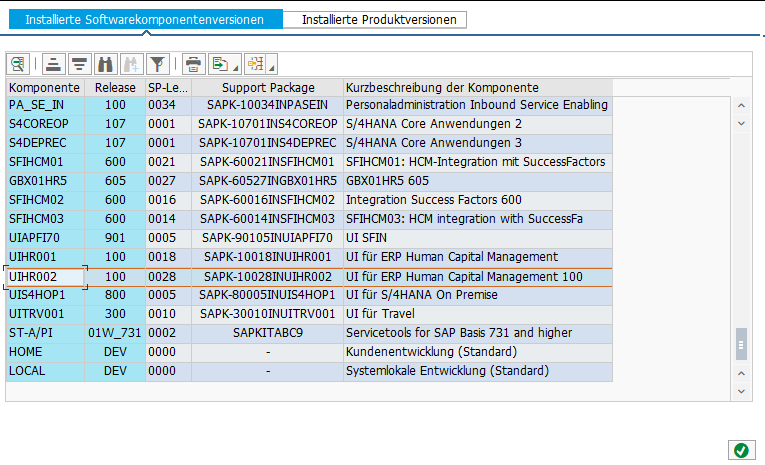Click the Komponente column header
Viewport: 765px width, 465px height.
point(45,88)
